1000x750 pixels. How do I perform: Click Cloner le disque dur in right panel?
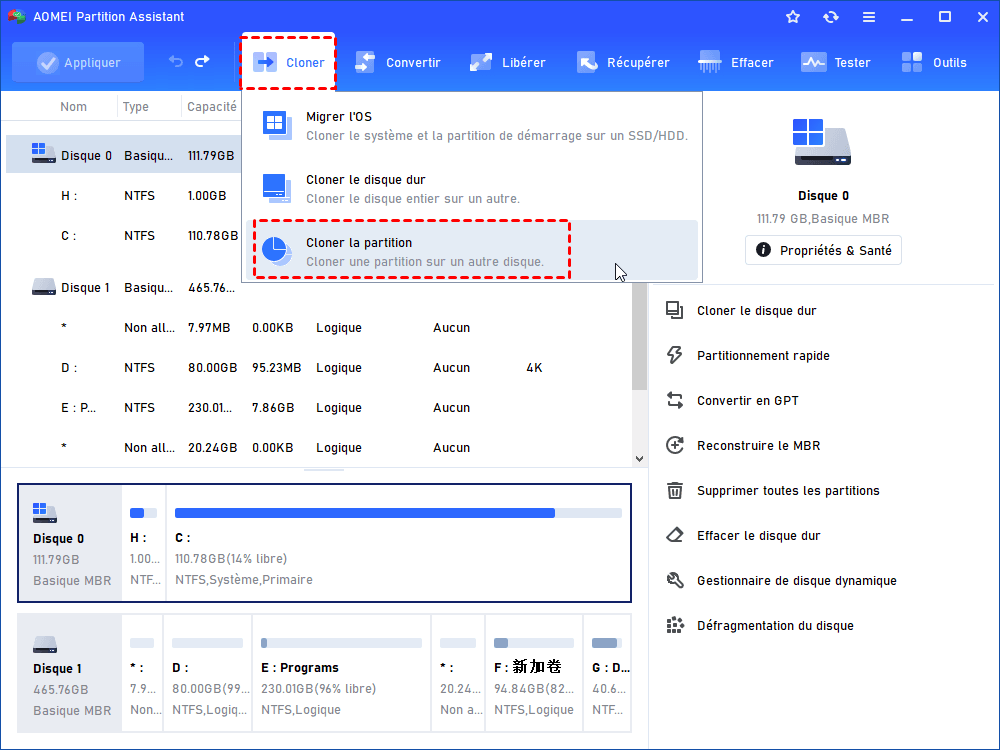coord(756,311)
